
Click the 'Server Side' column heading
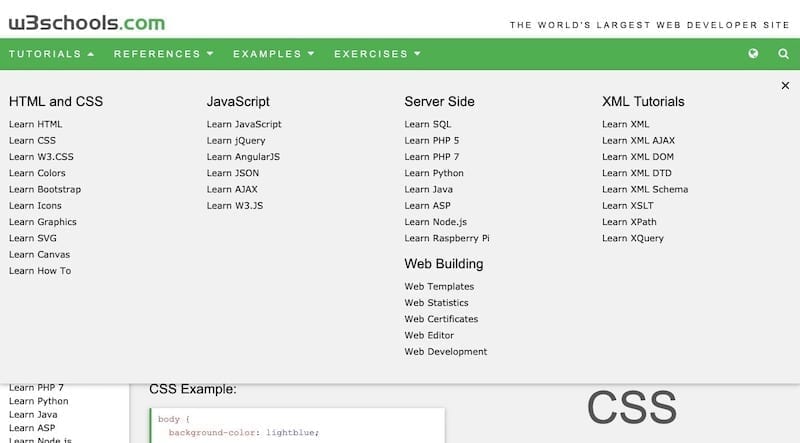[x=439, y=102]
